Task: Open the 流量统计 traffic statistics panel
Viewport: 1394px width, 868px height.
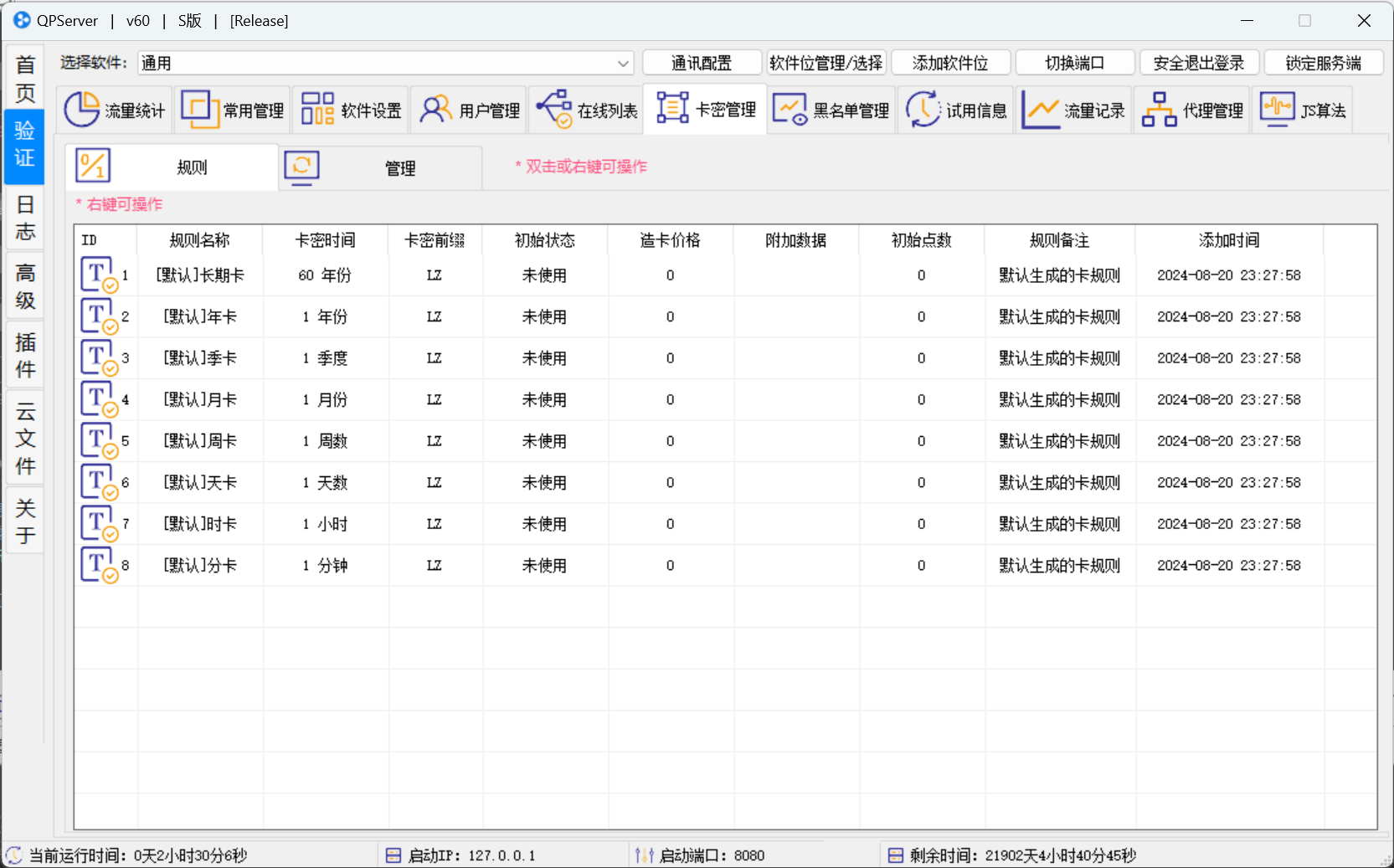Action: (x=115, y=109)
